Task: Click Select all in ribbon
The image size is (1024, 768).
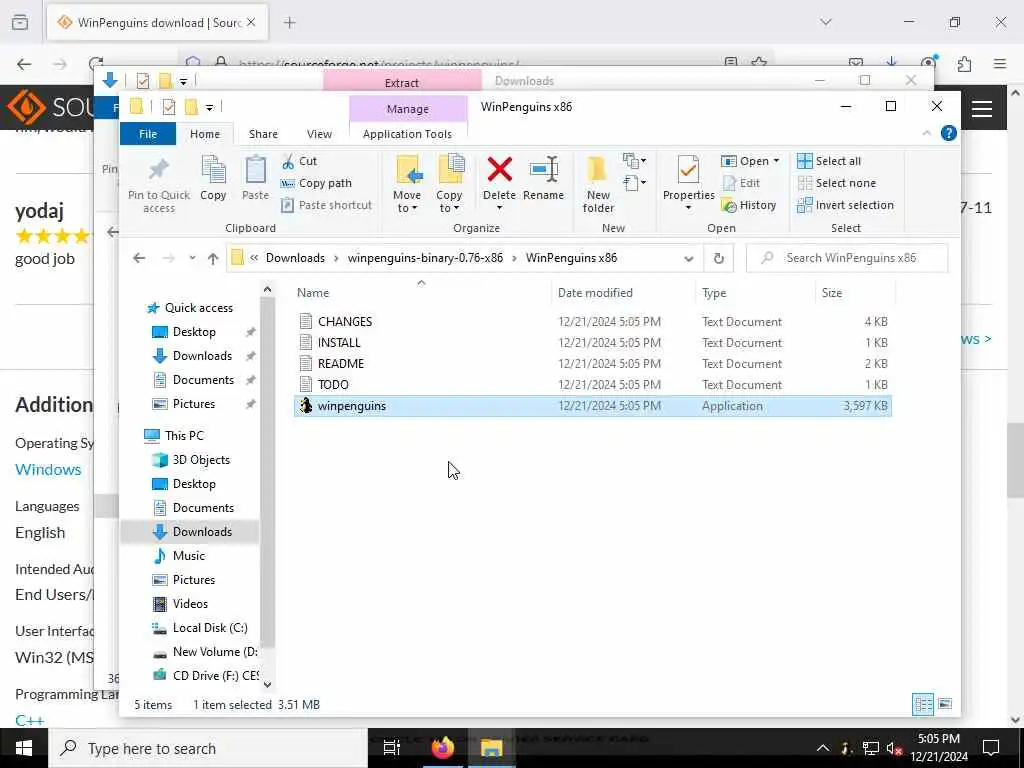Action: (829, 161)
